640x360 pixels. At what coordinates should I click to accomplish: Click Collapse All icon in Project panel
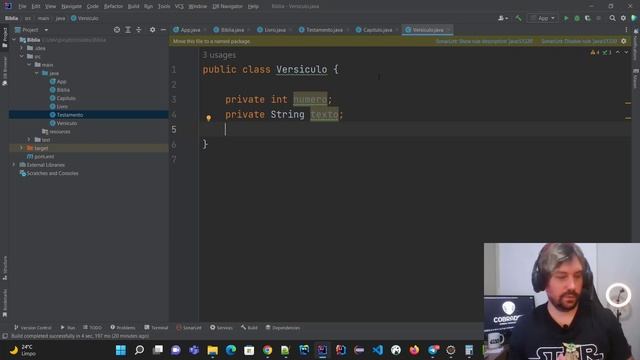tap(139, 30)
